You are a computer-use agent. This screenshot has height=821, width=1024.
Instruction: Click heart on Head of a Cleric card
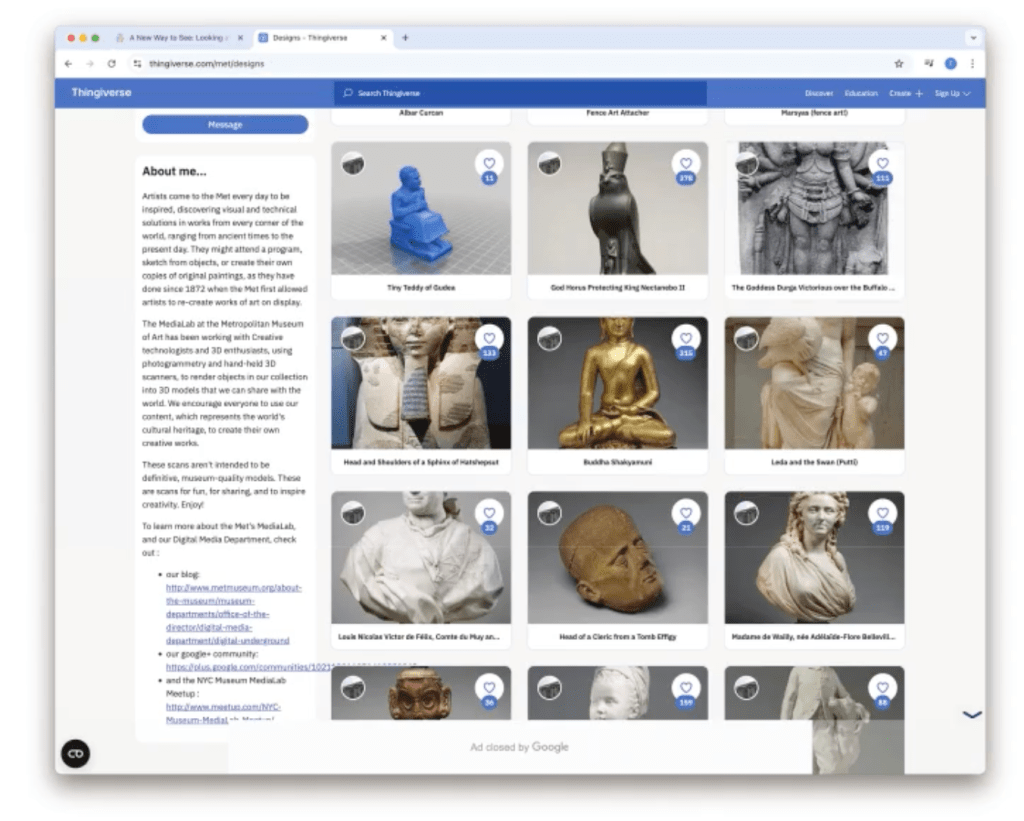pyautogui.click(x=685, y=512)
